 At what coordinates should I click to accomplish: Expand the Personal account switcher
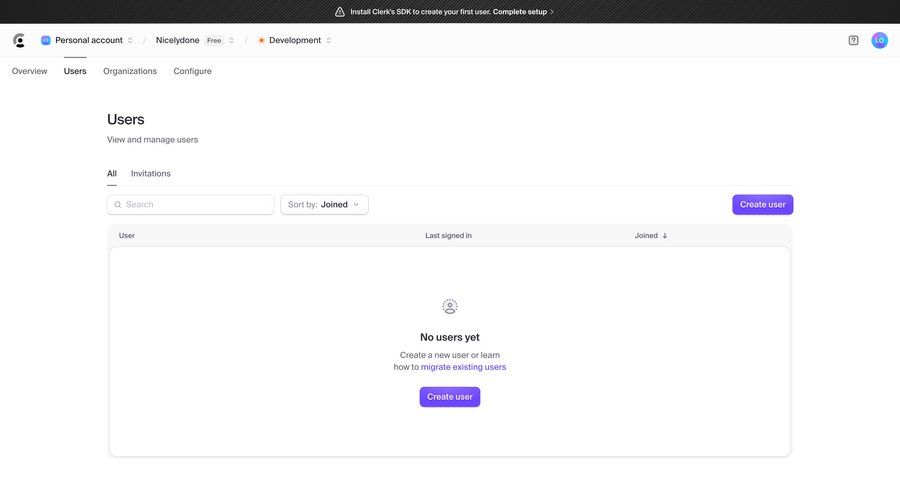pos(88,41)
